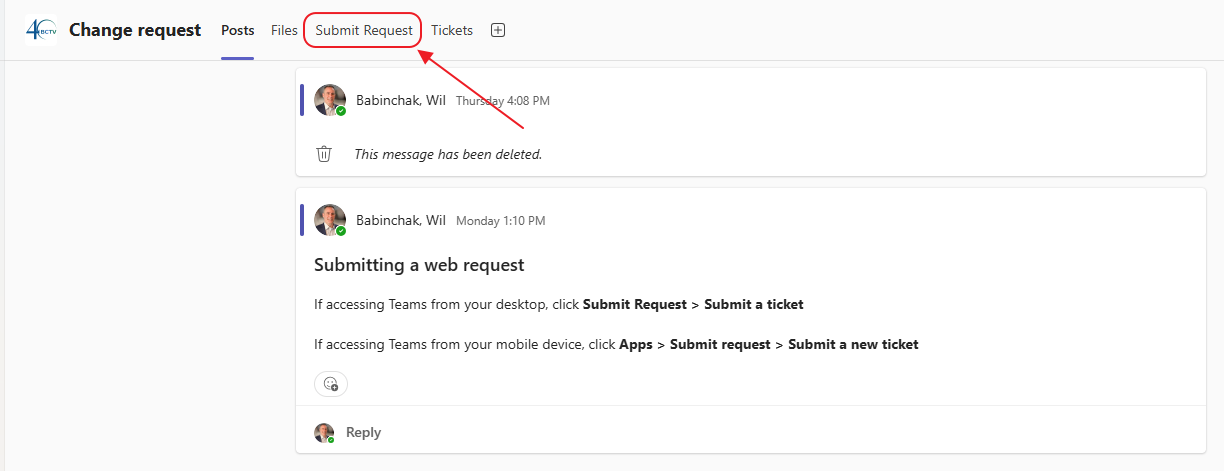
Task: Select the Thursday 4:08 PM timestamp
Action: (503, 101)
